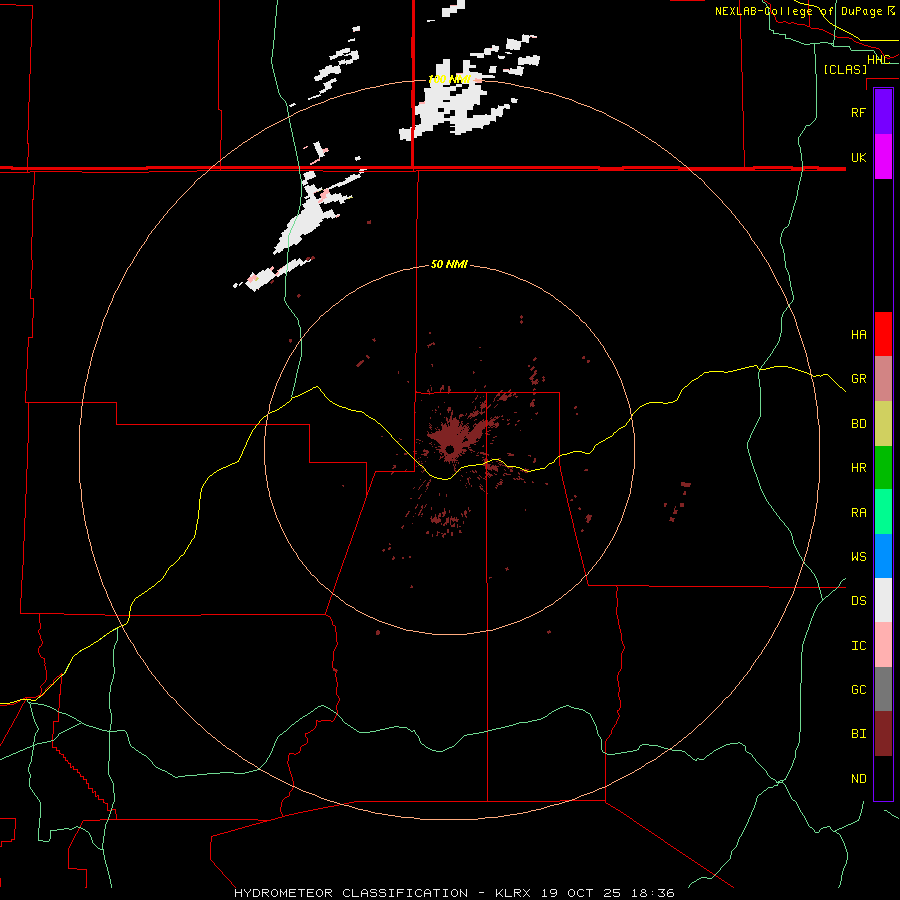Click the BD legend label
Image resolution: width=900 pixels, height=900 pixels.
pos(858,424)
